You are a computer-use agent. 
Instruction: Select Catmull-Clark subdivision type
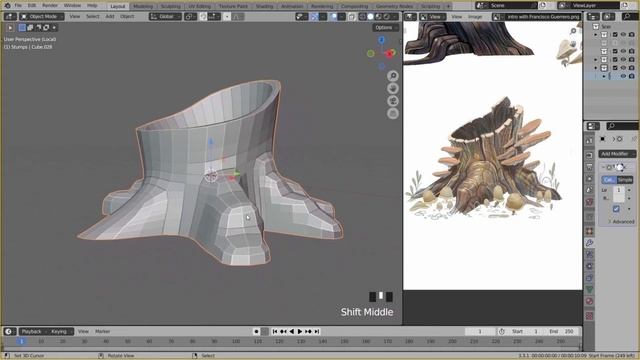point(609,180)
